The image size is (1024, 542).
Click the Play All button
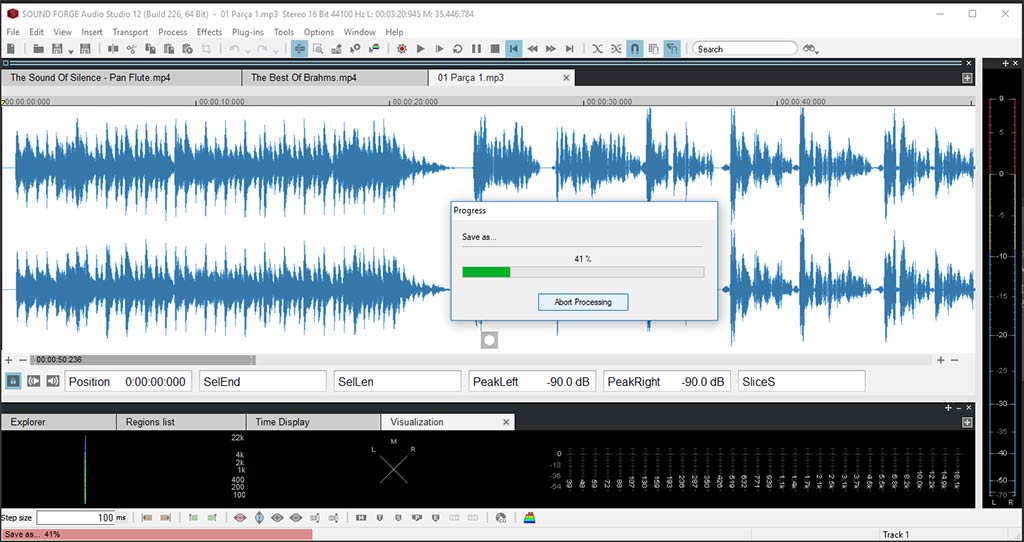[440, 49]
